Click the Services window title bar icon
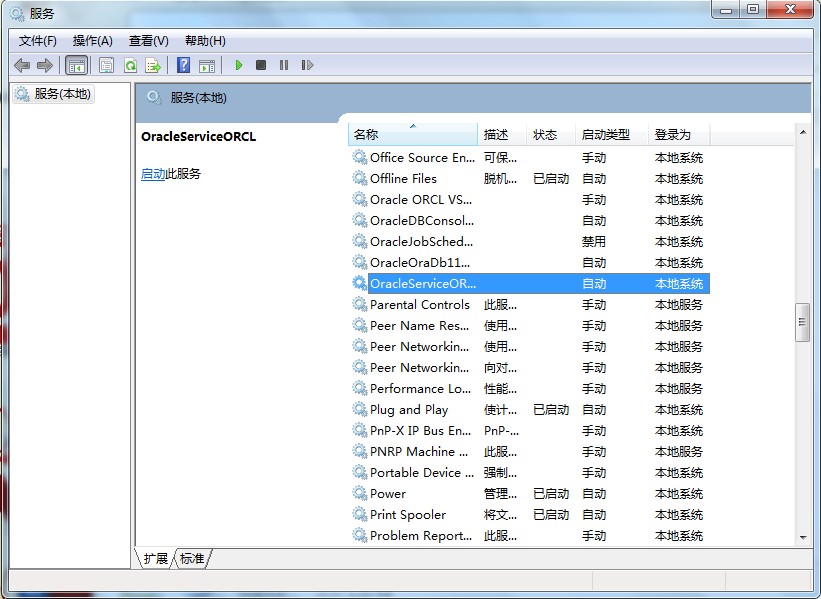Screen dimensions: 821x599 pyautogui.click(x=17, y=13)
